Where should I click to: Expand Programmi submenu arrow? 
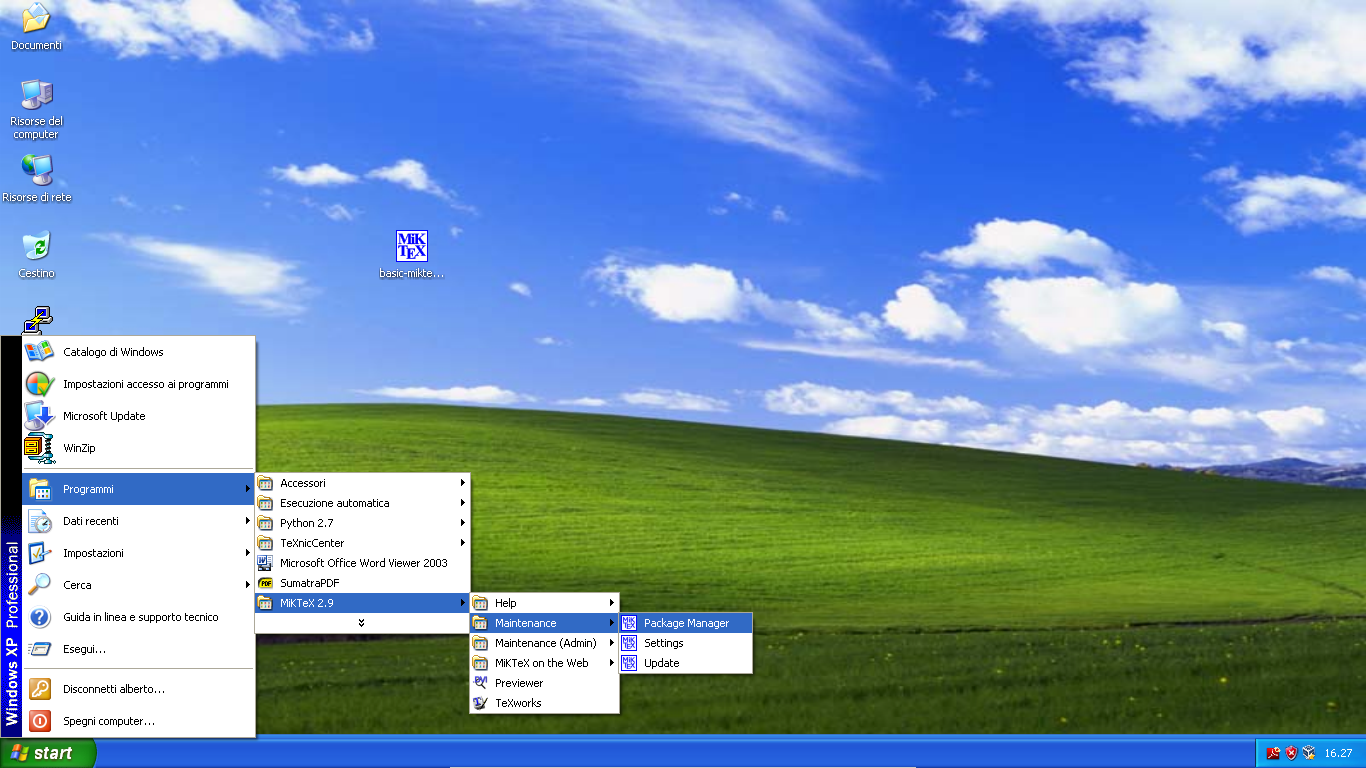click(248, 489)
